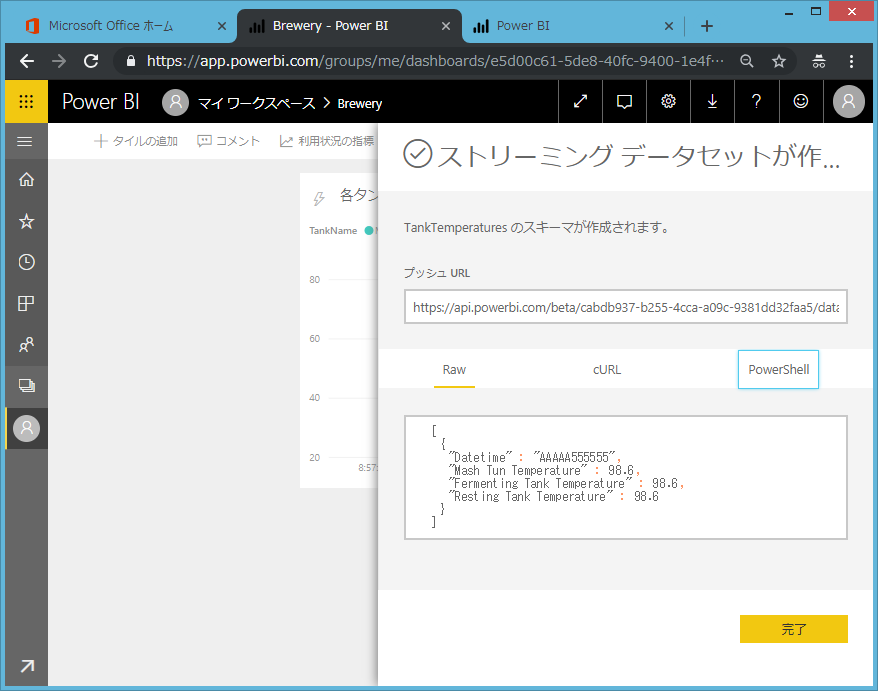Click the download arrow icon
This screenshot has width=878, height=691.
[x=712, y=102]
